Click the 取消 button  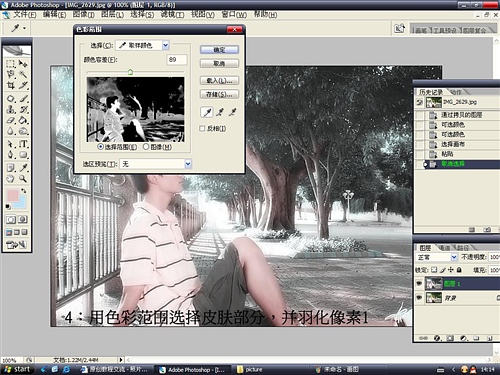coord(219,63)
